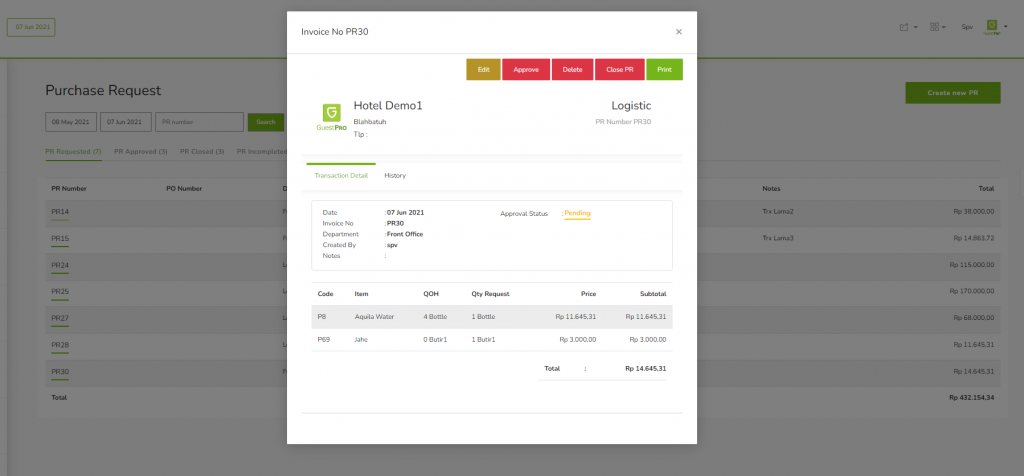Open the apps grid icon dropdown
Image resolution: width=1024 pixels, height=476 pixels.
tap(938, 27)
